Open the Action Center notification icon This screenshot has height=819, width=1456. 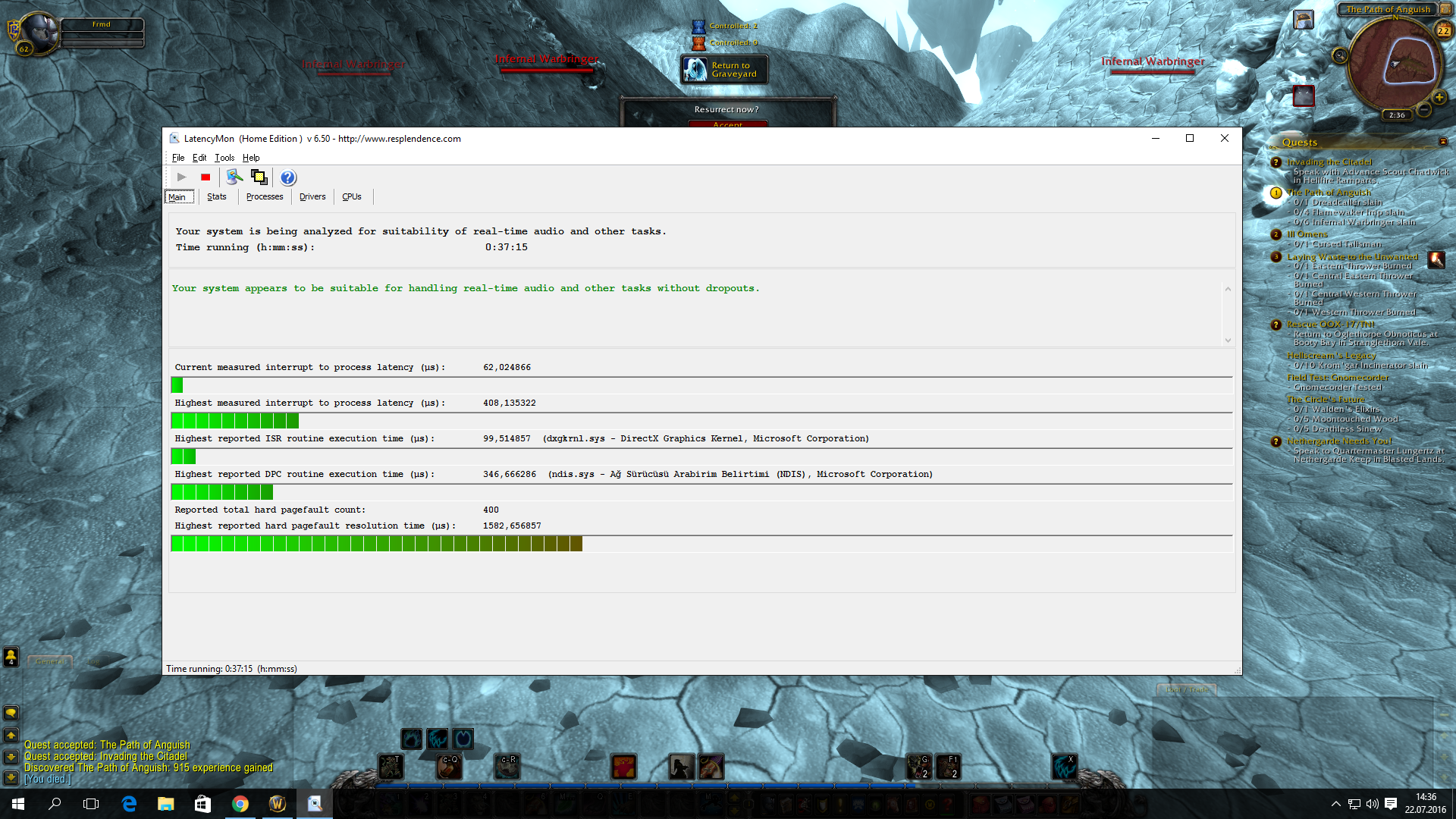[x=1391, y=804]
